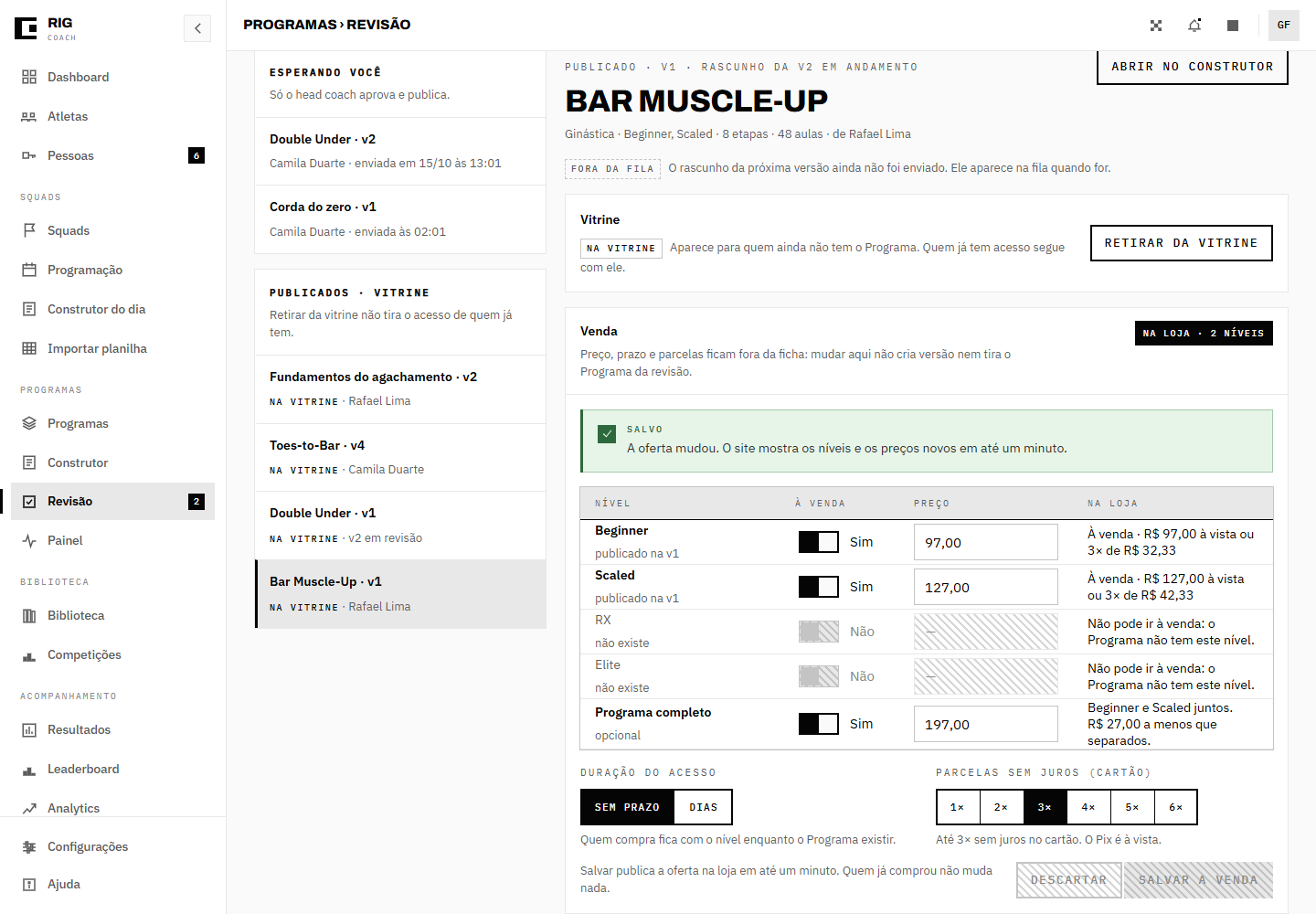Click the Abrir no construtor button

(1193, 67)
